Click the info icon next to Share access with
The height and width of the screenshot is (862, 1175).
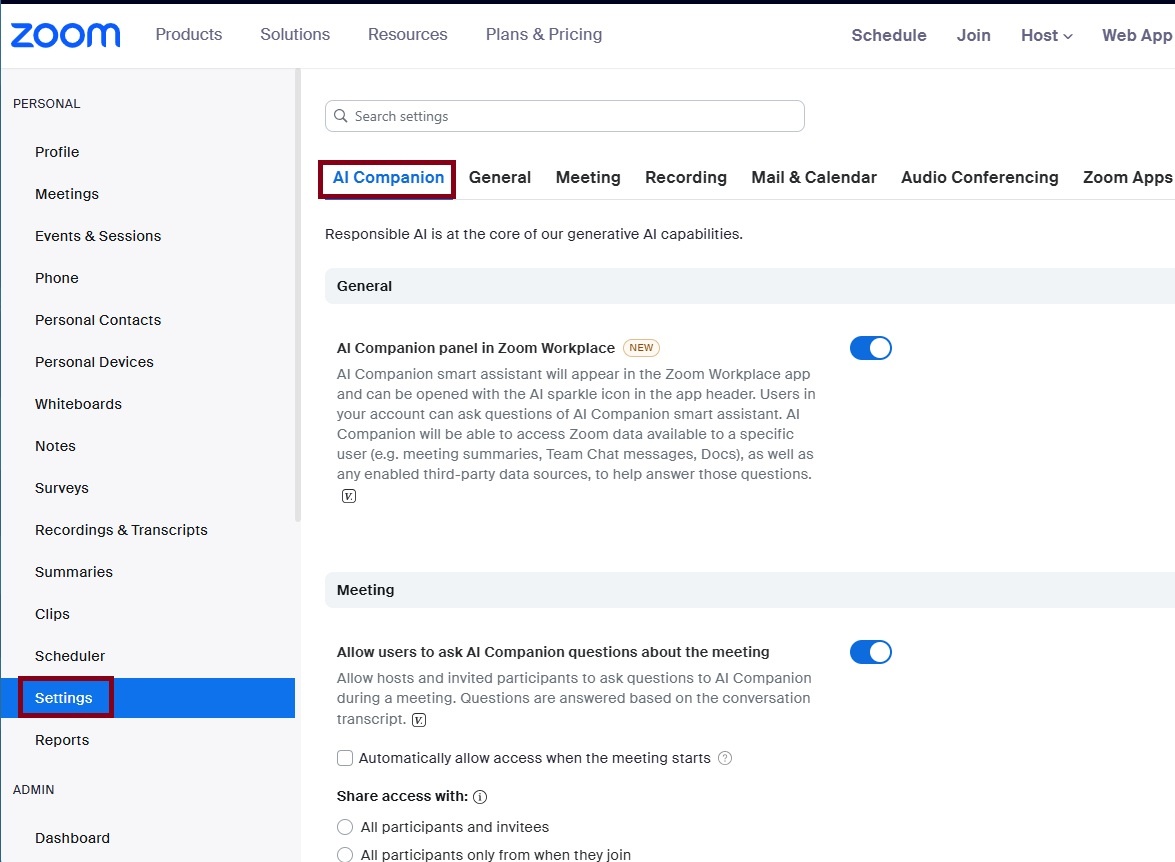tap(479, 796)
